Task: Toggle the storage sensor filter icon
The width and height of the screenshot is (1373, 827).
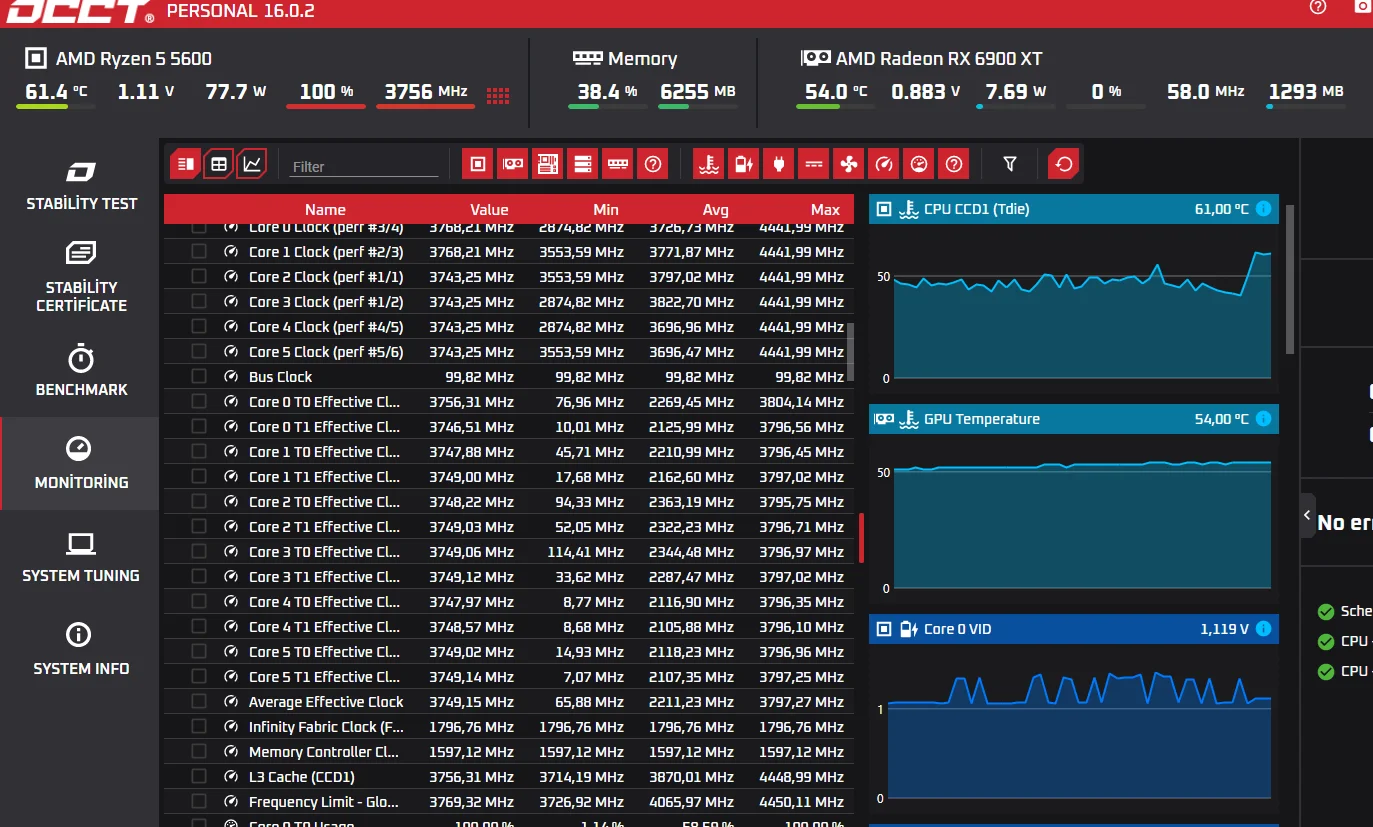Action: click(583, 163)
